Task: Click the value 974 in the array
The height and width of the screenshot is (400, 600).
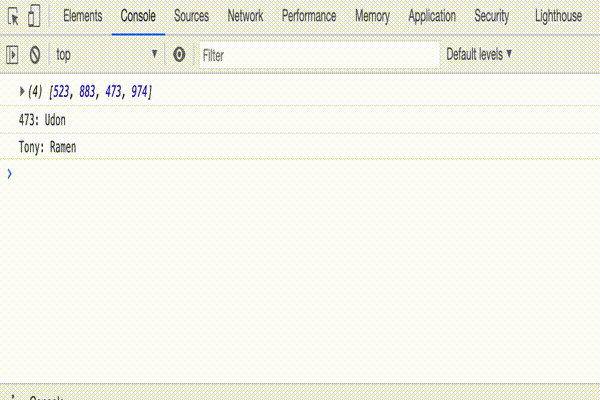Action: 139,92
